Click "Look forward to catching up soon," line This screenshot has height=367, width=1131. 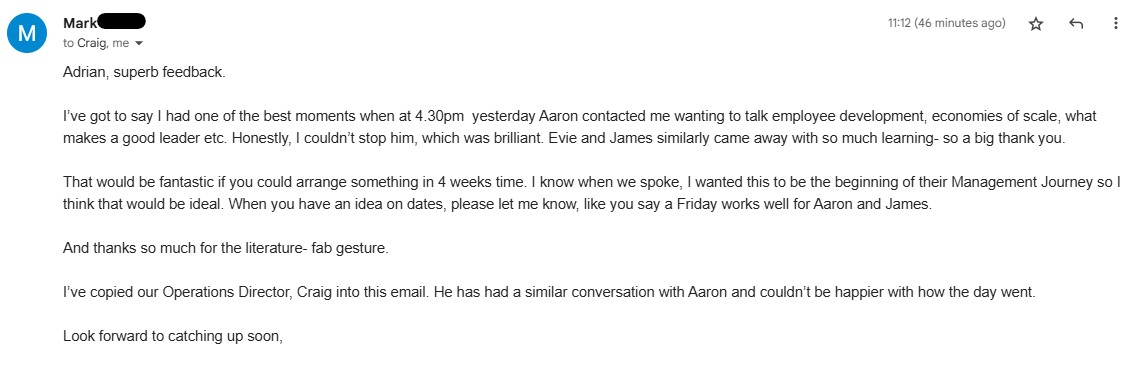(172, 335)
